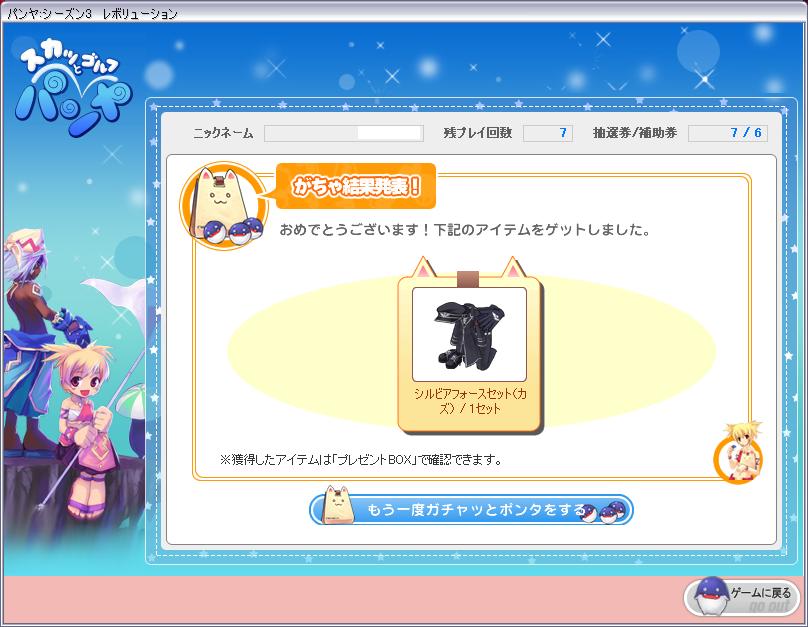808x627 pixels.
Task: Return to game with ゲームに戻る
Action: pyautogui.click(x=742, y=598)
